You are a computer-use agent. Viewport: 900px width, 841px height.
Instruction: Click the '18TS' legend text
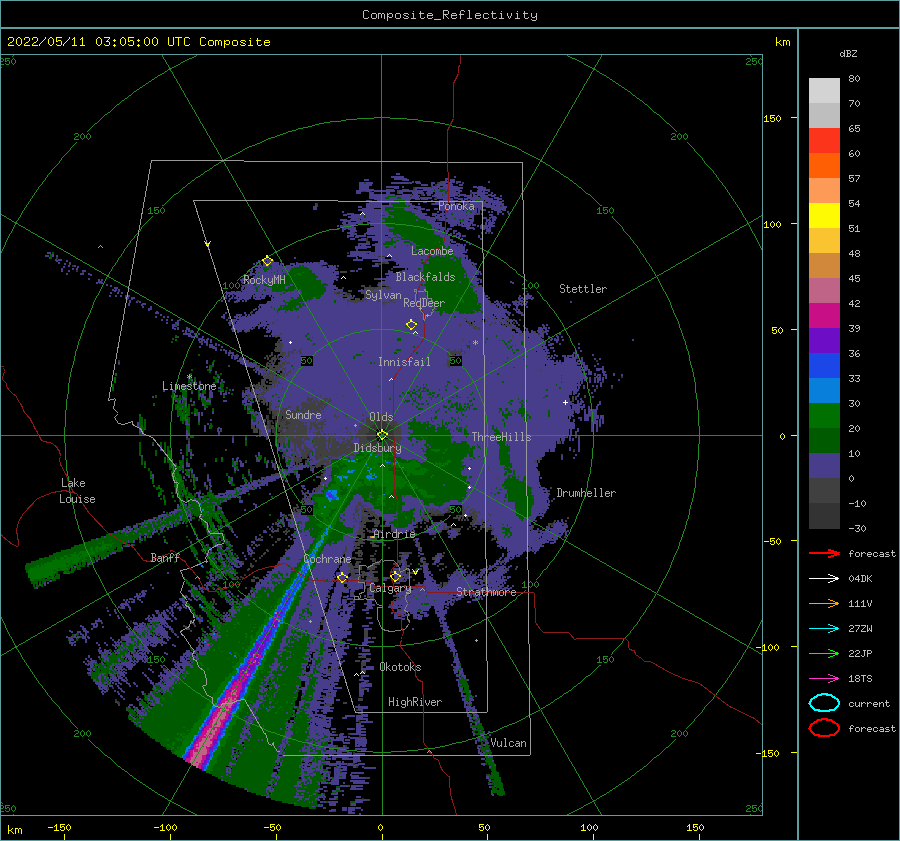tap(860, 679)
